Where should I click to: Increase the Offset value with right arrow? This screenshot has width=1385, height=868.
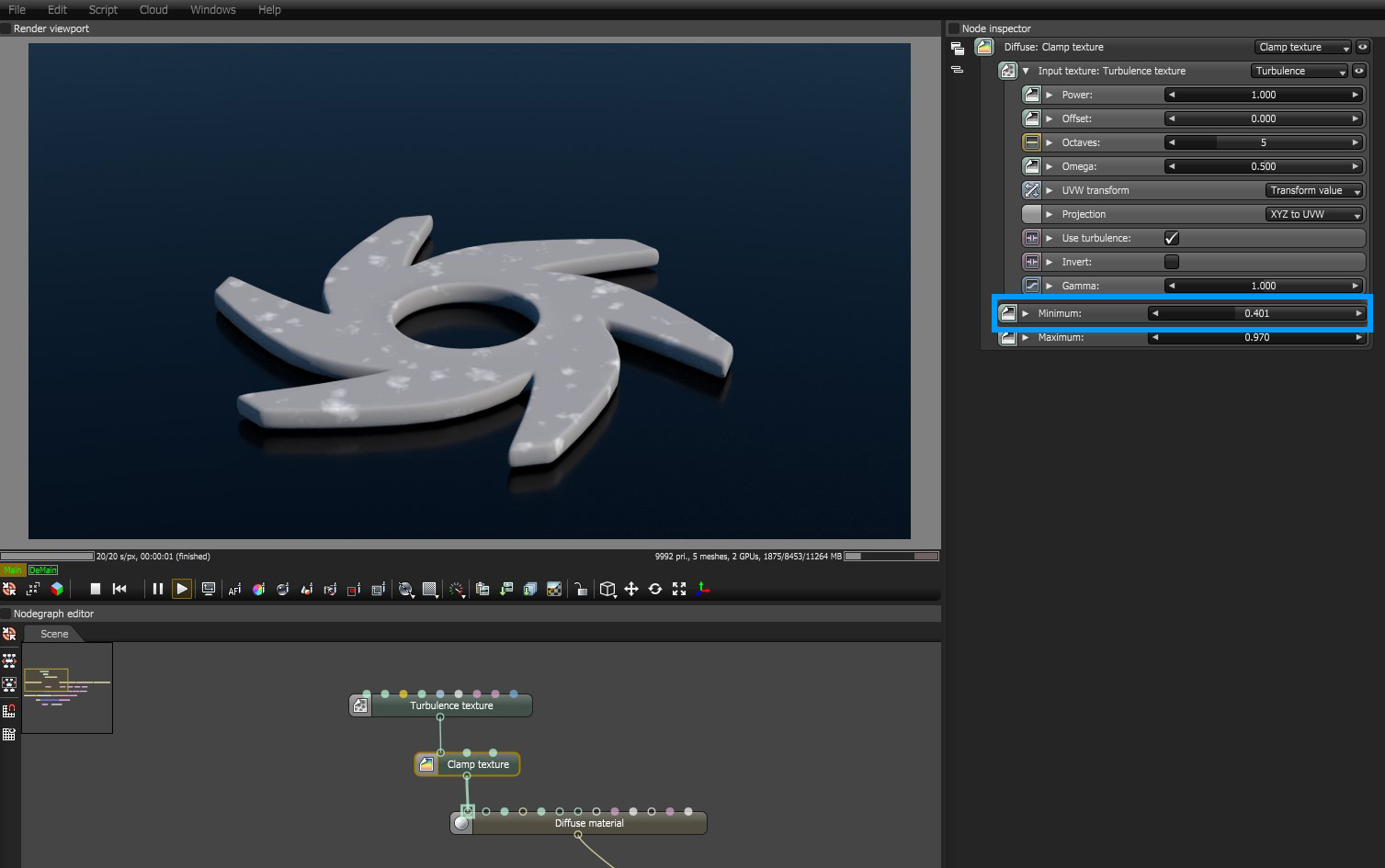[x=1356, y=118]
